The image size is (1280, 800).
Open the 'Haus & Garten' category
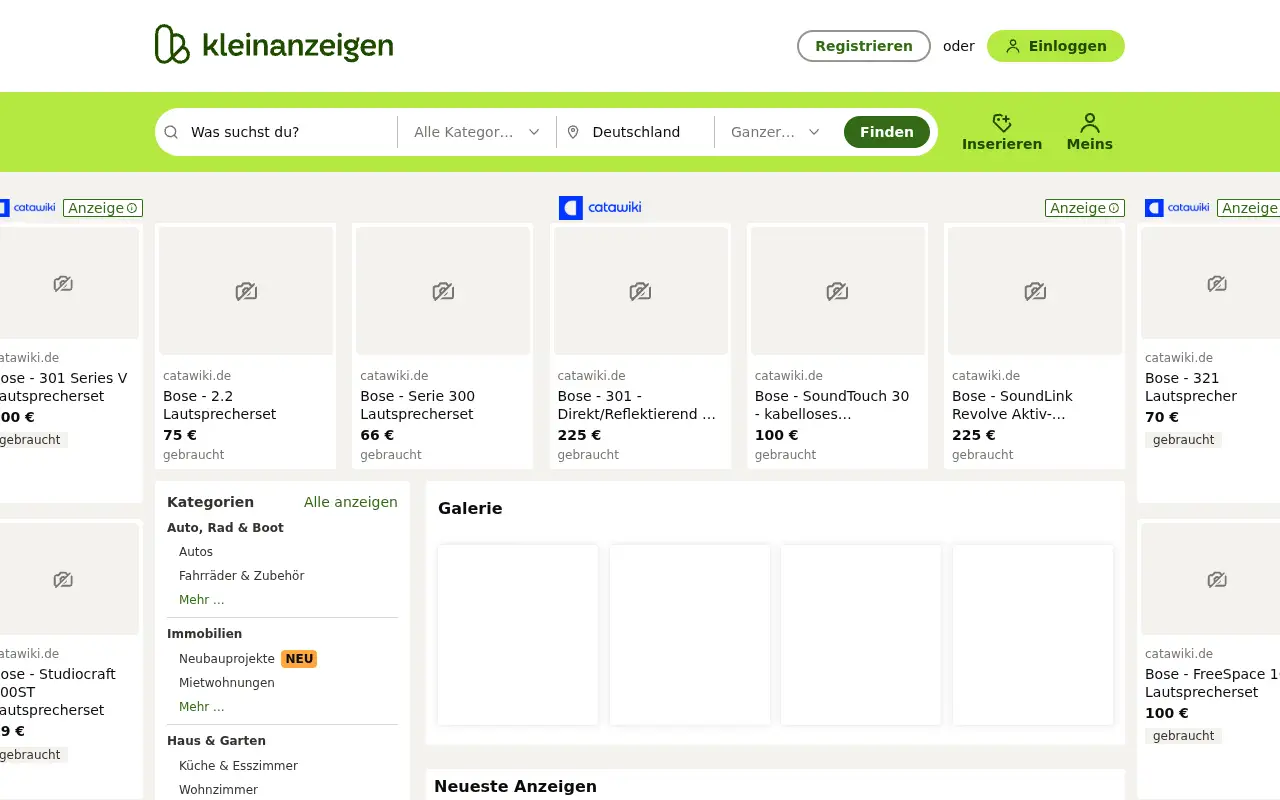(x=216, y=741)
